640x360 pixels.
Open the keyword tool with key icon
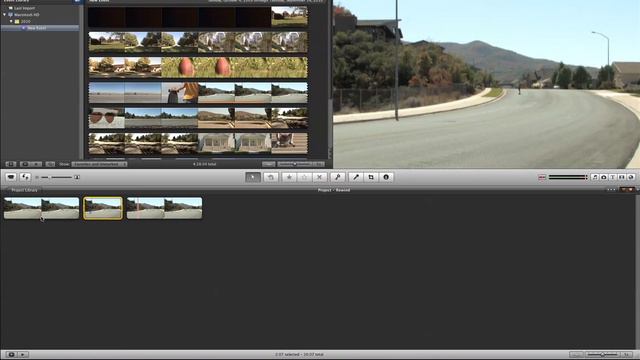338,177
